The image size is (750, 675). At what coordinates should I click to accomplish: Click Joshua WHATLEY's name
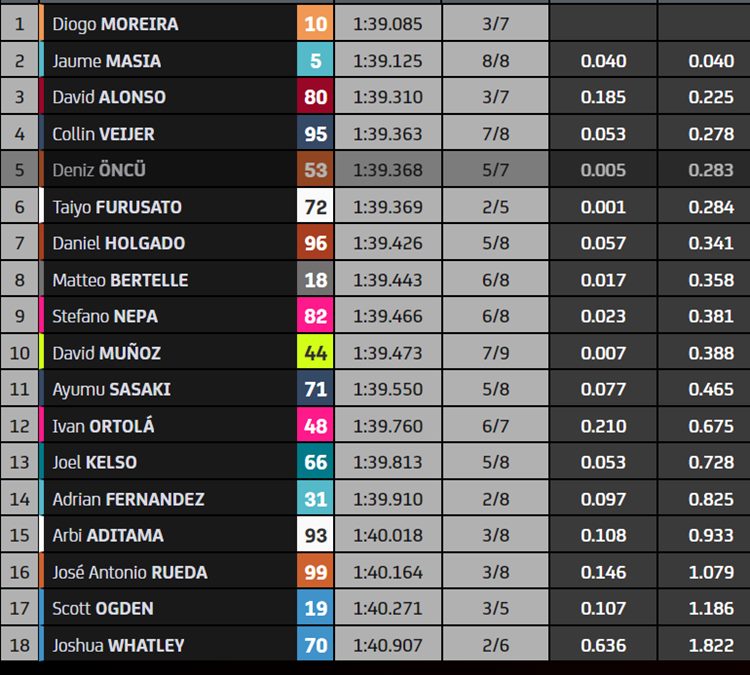(x=118, y=645)
